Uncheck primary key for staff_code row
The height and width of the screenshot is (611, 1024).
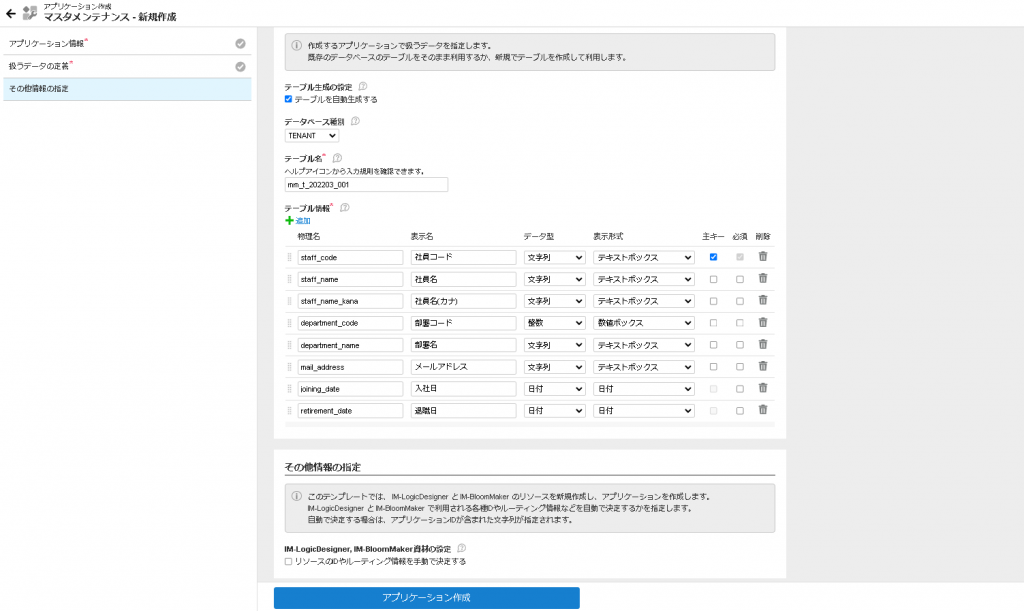coord(713,257)
